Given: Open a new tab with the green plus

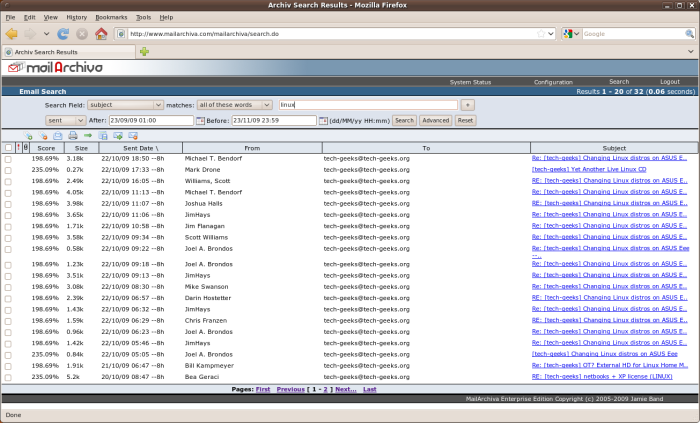Looking at the screenshot, I should pyautogui.click(x=144, y=52).
